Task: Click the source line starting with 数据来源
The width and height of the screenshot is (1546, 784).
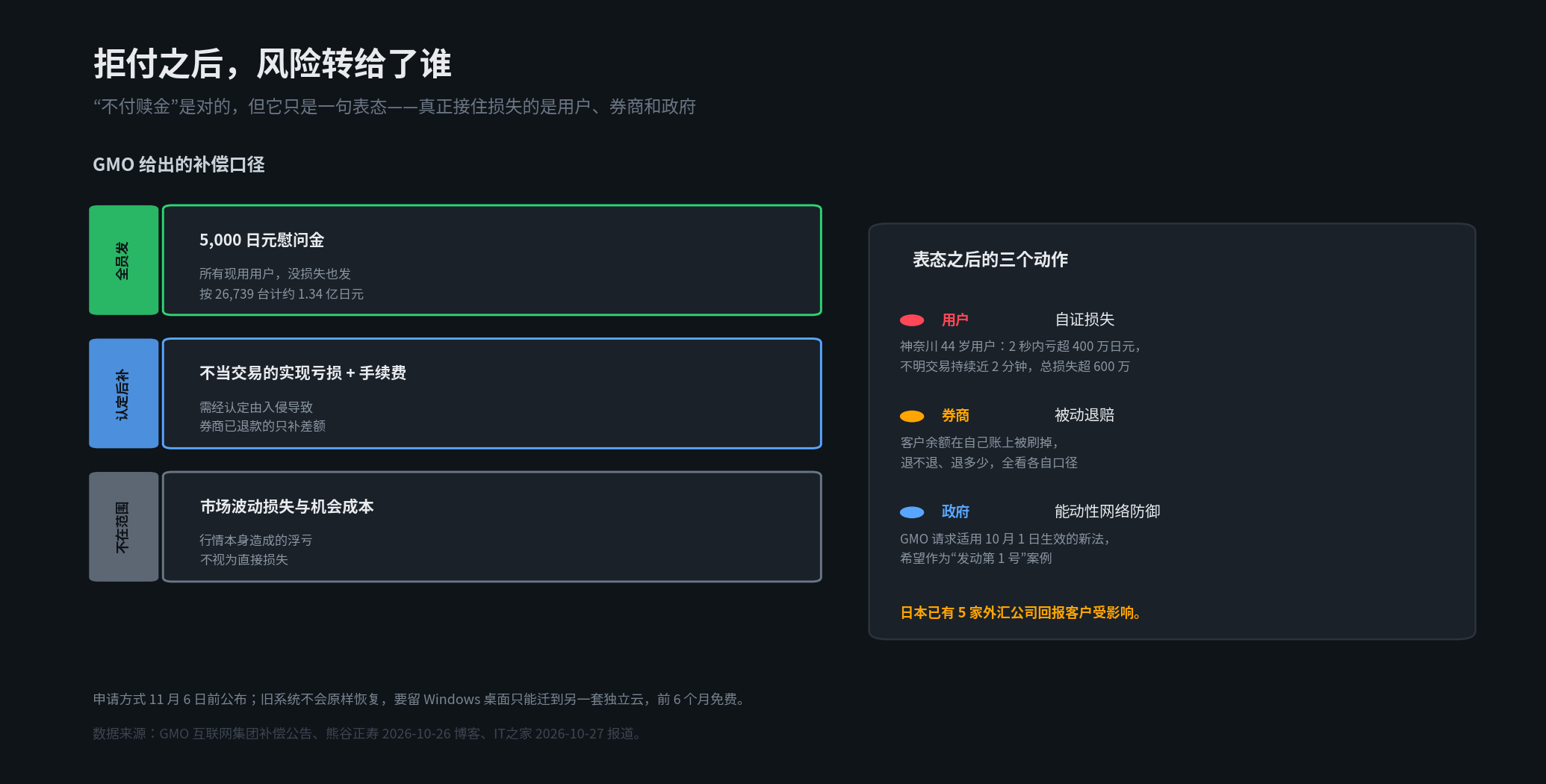Action: tap(367, 734)
